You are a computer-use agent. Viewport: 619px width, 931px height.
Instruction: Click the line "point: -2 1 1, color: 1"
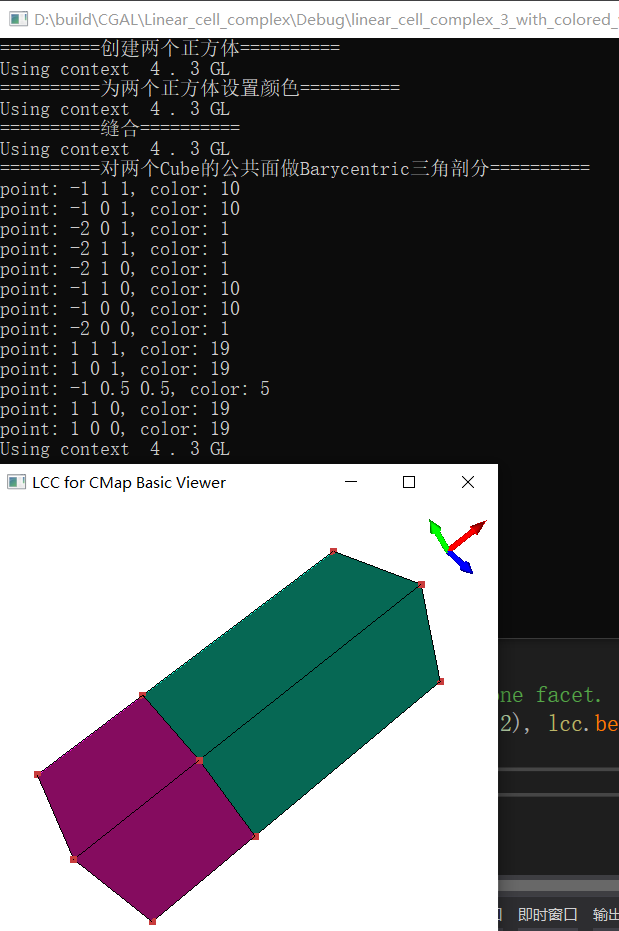[115, 249]
